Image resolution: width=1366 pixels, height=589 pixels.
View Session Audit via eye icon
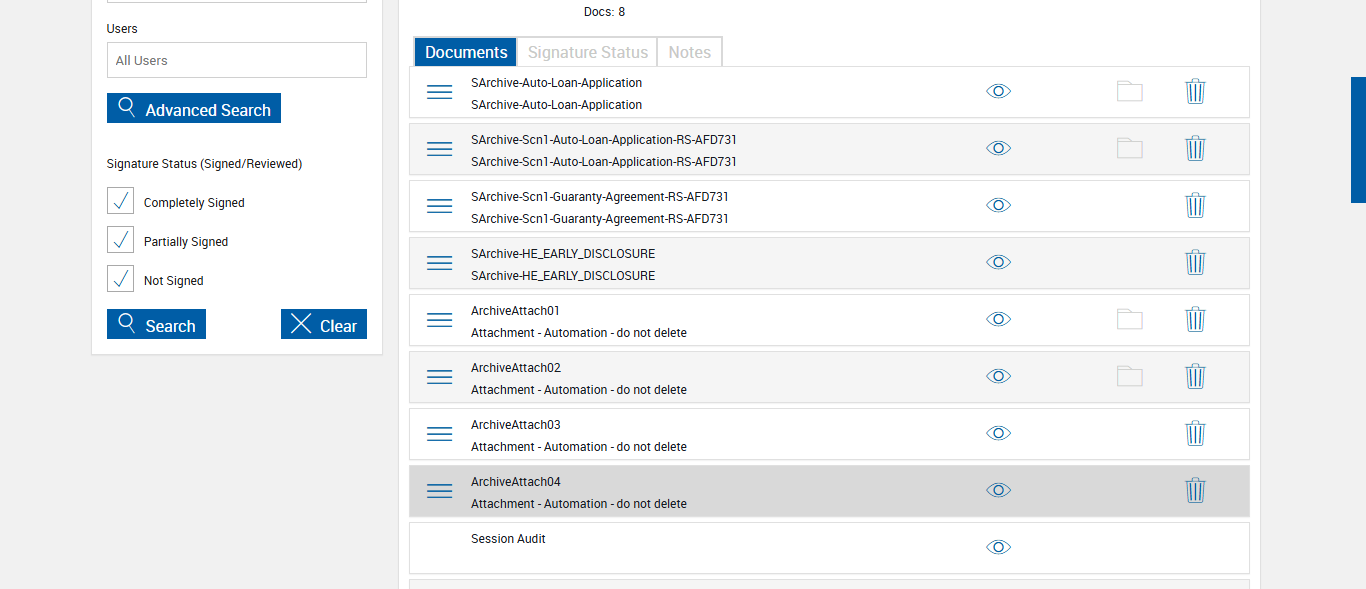[999, 547]
